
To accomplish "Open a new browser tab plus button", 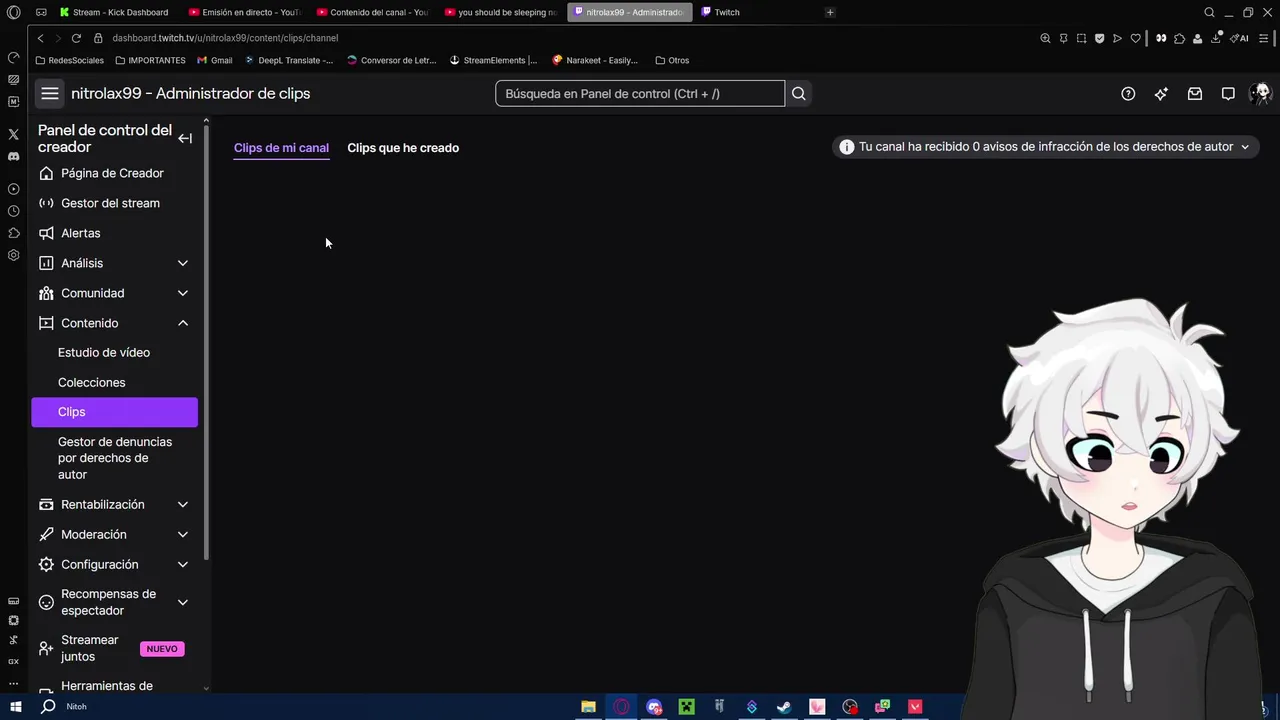I will tap(830, 12).
